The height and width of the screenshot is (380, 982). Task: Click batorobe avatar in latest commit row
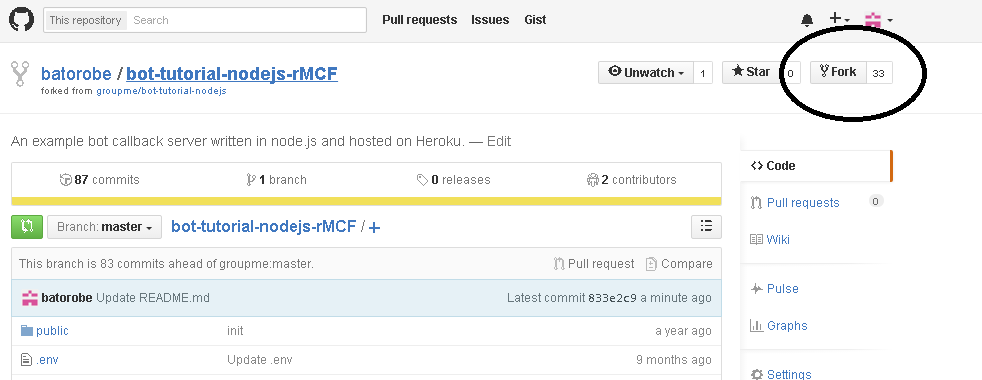(x=29, y=298)
